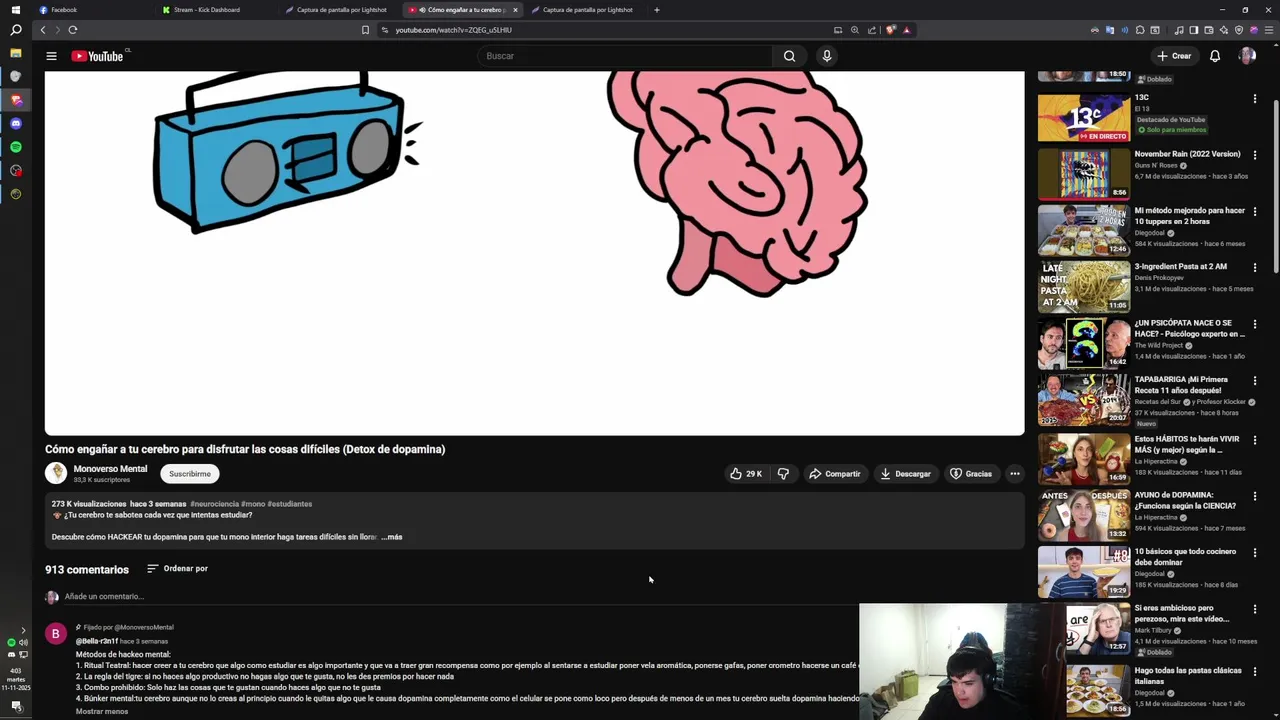Open options for TAPABARRIGA video
Image resolution: width=1280 pixels, height=720 pixels.
pyautogui.click(x=1255, y=381)
